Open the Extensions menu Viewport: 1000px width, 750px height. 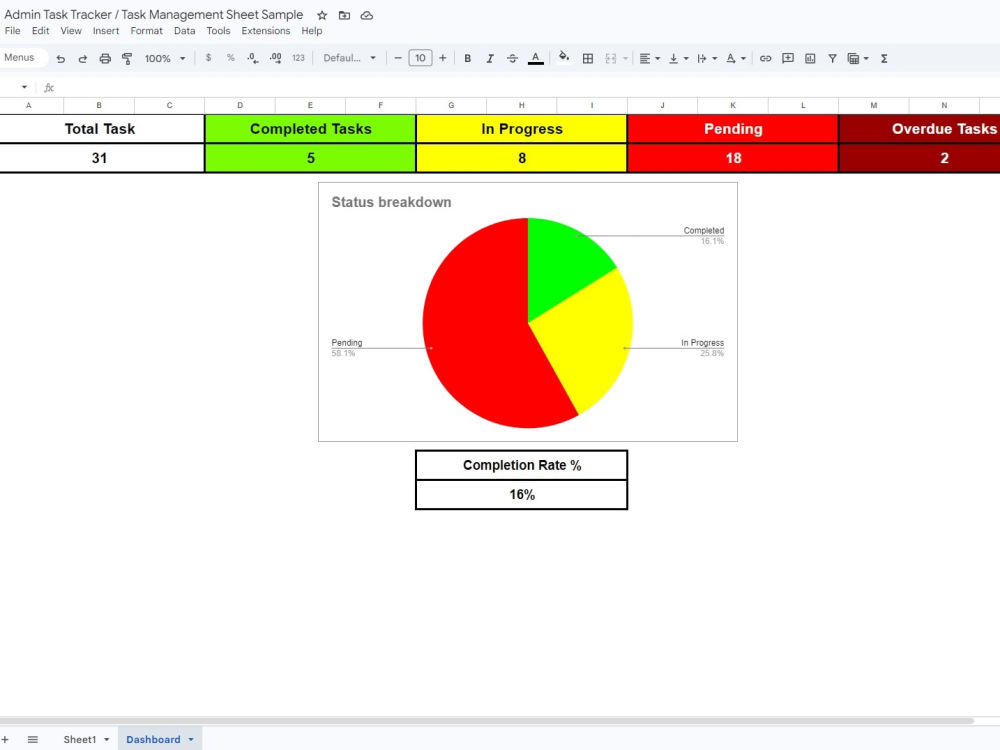pyautogui.click(x=265, y=31)
